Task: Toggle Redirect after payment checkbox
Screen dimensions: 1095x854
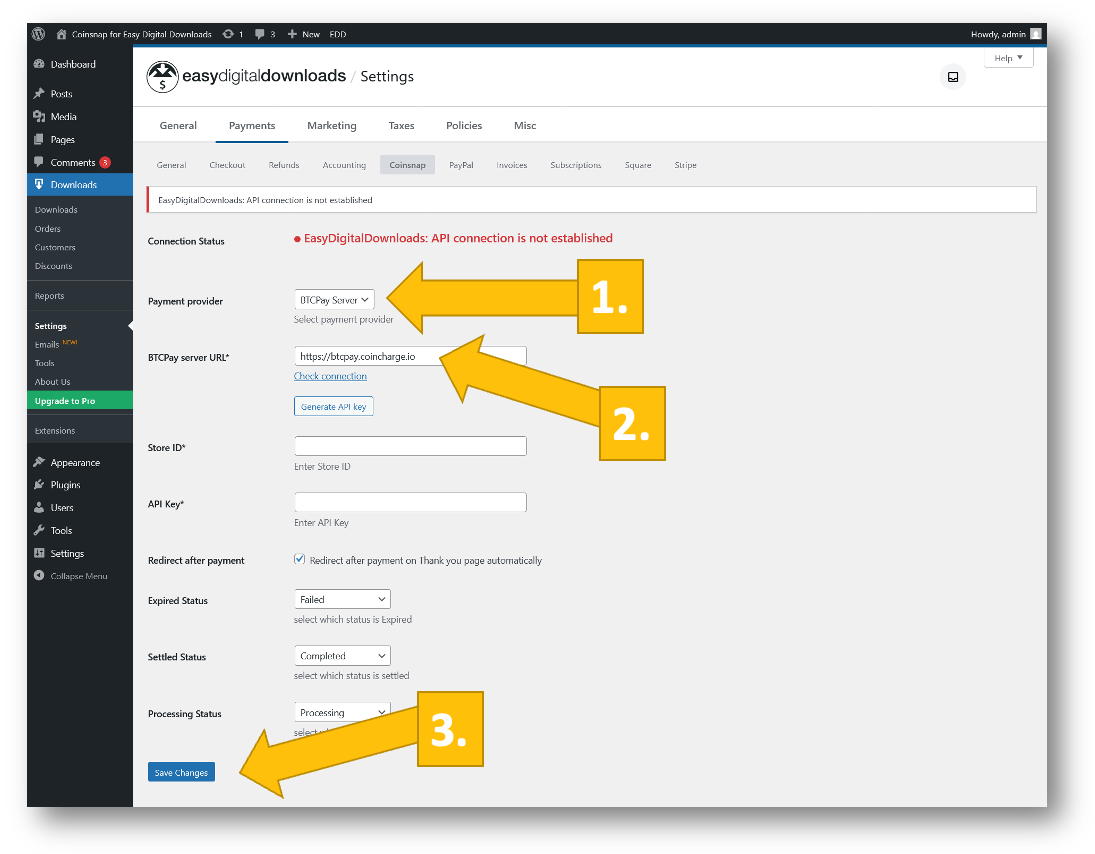Action: (300, 559)
